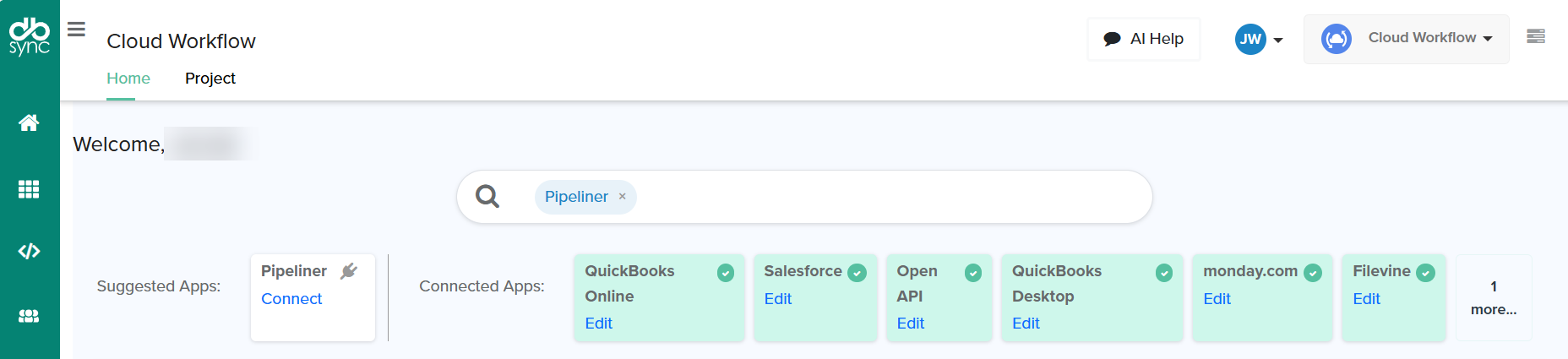Screen dimensions: 1568x359
Task: Remove the Pipeliner search tag
Action: (x=623, y=197)
